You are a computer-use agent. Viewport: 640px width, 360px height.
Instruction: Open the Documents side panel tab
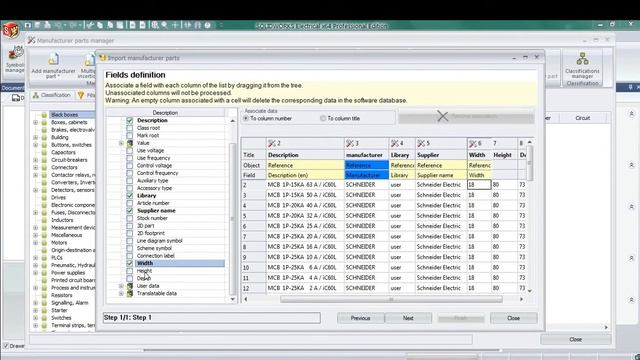click(x=12, y=88)
